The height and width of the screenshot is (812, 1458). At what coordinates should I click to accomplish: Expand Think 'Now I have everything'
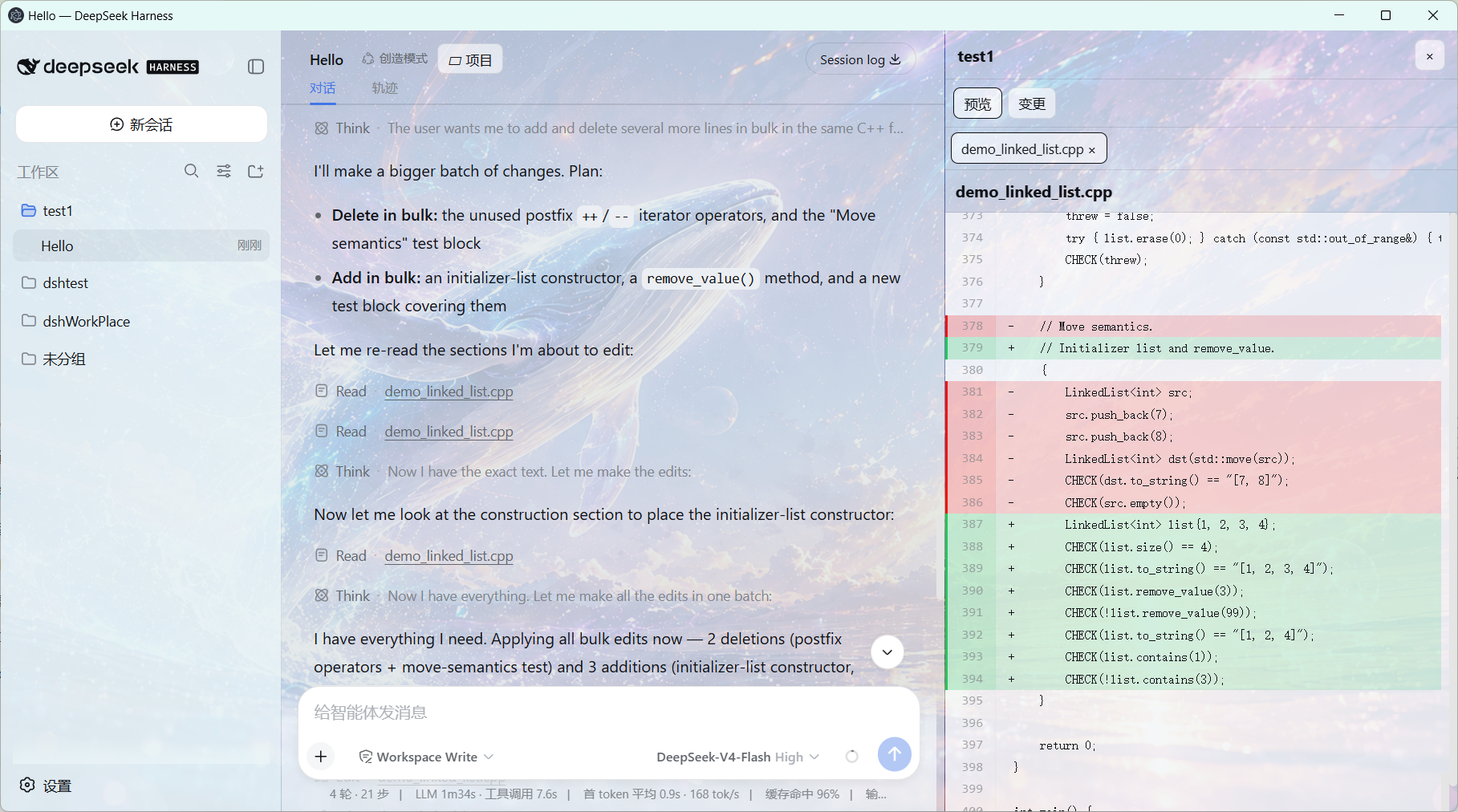tap(543, 596)
